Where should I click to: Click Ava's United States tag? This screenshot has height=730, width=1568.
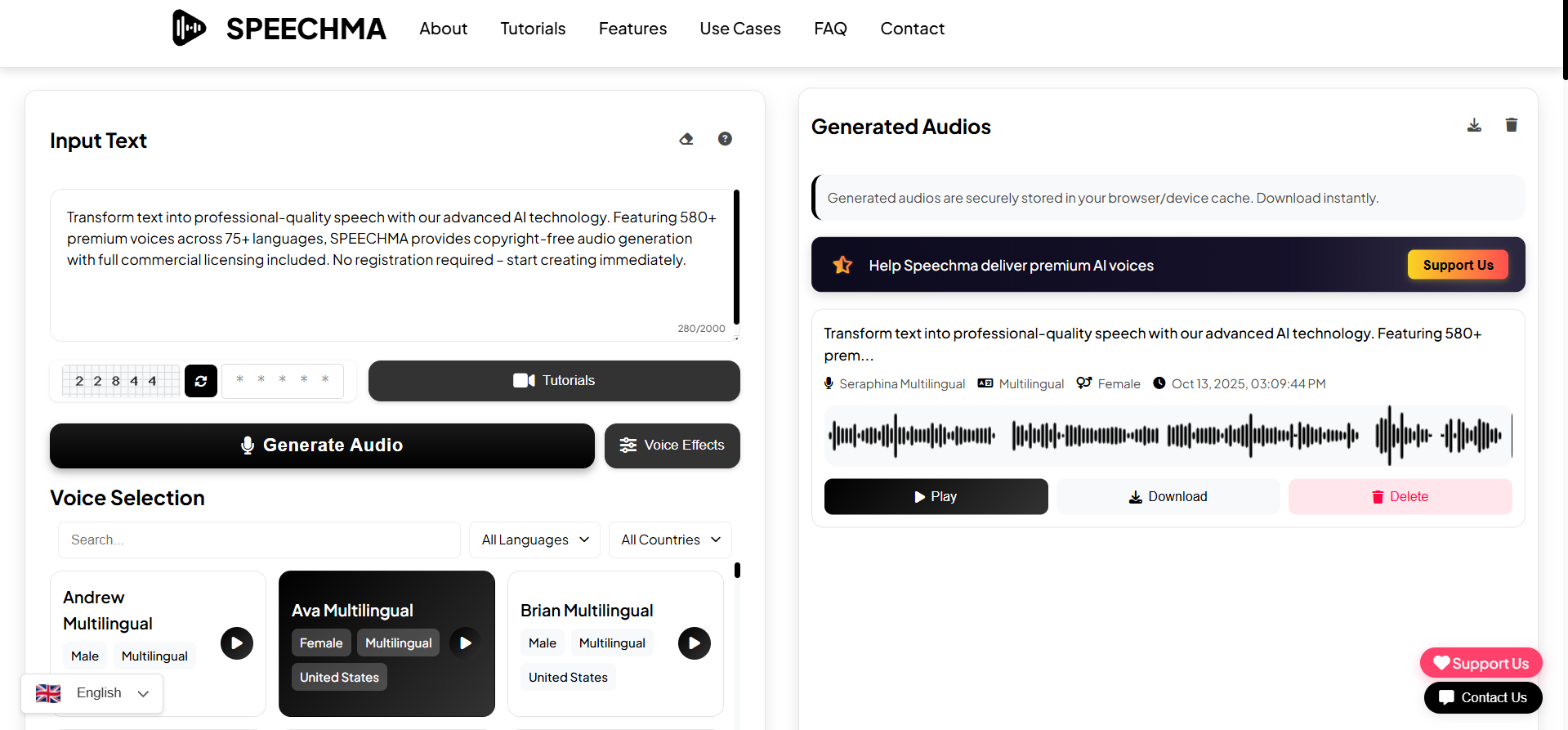click(339, 678)
